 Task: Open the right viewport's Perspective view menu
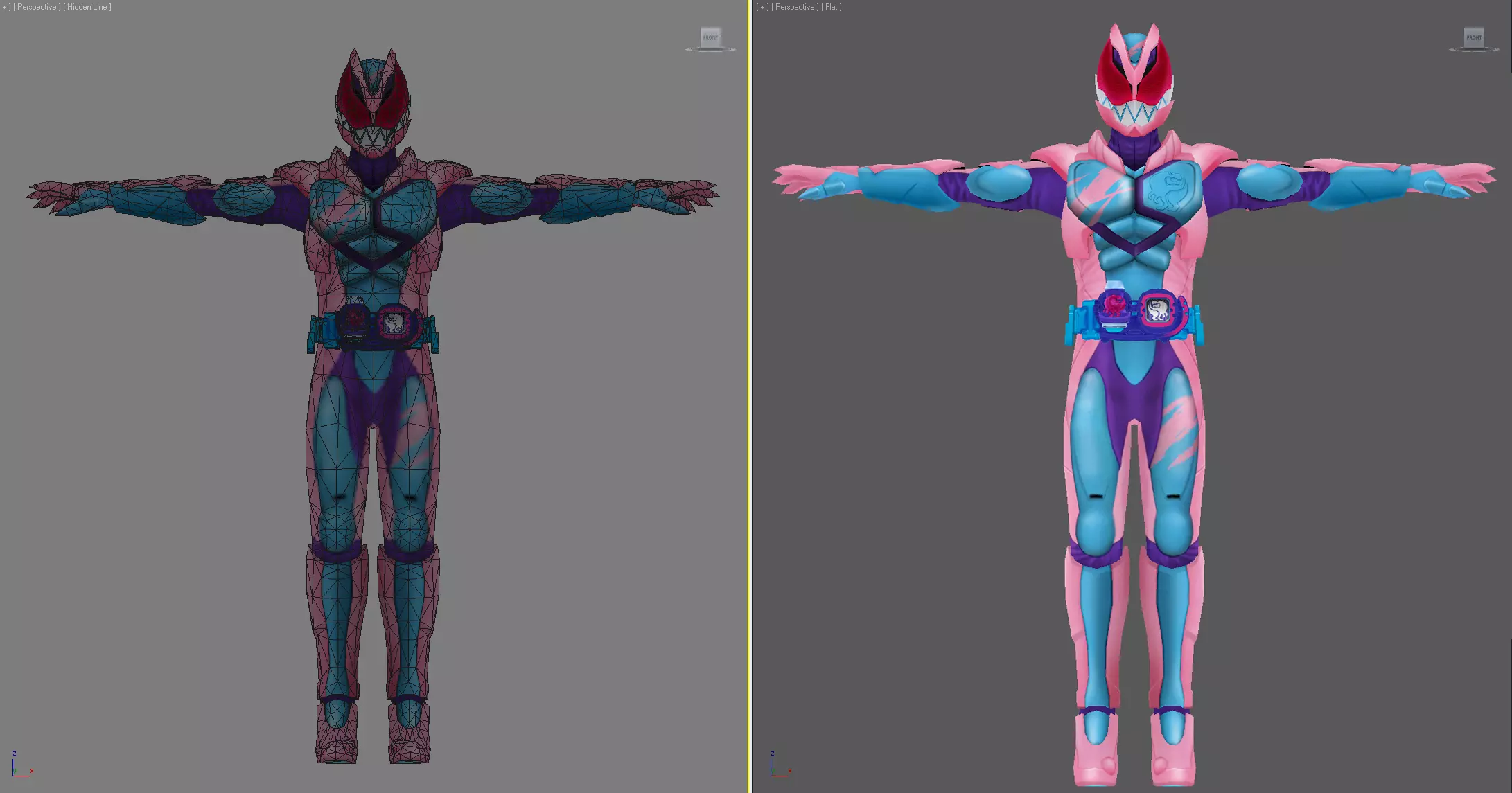pyautogui.click(x=795, y=7)
